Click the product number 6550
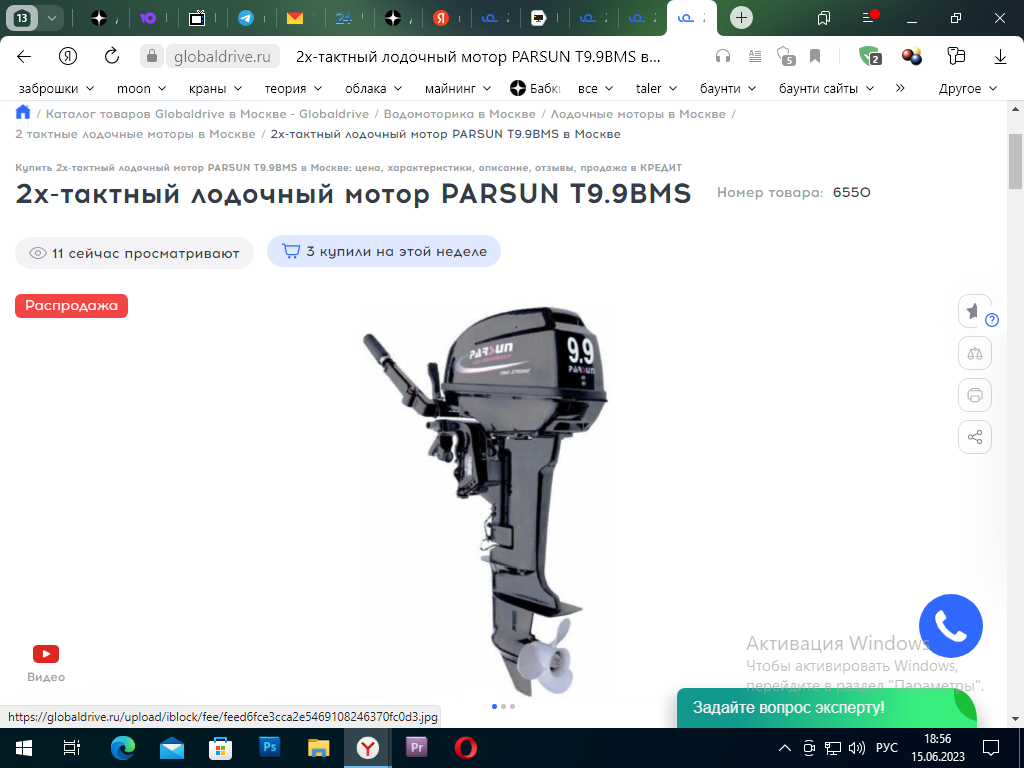Image resolution: width=1024 pixels, height=768 pixels. [852, 192]
